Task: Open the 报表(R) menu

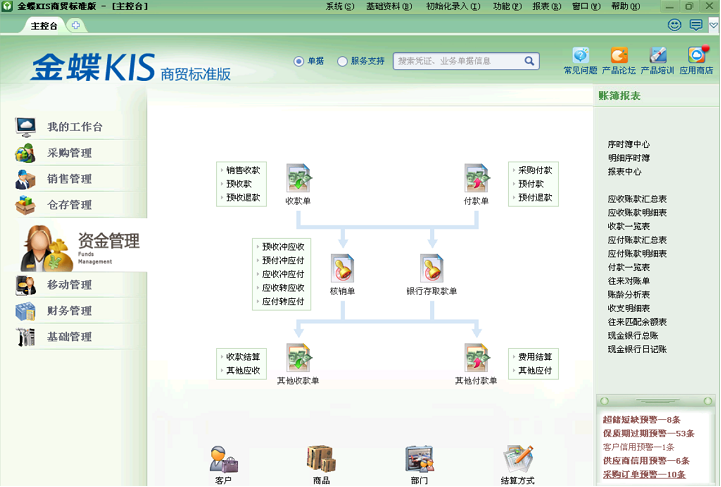Action: click(547, 6)
